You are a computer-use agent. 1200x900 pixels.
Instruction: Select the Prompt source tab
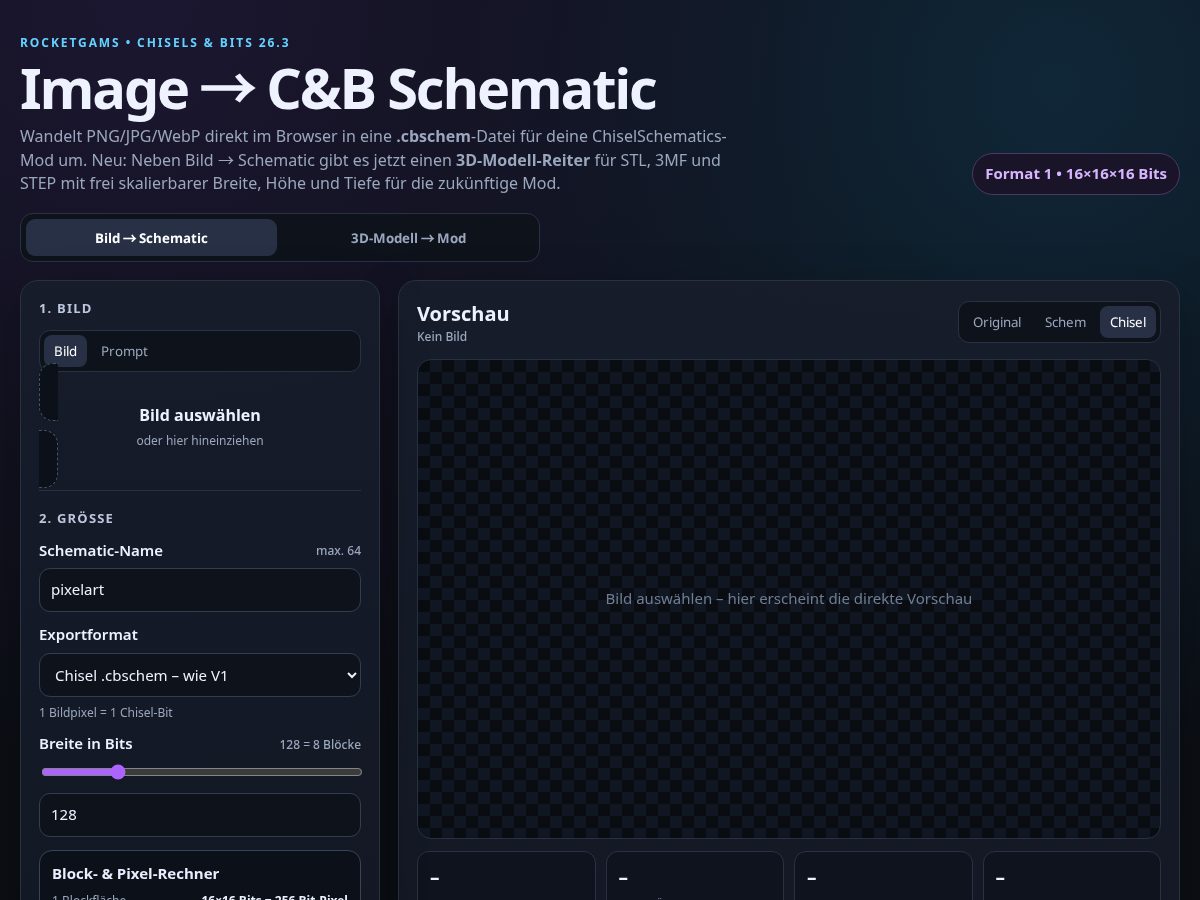[124, 351]
